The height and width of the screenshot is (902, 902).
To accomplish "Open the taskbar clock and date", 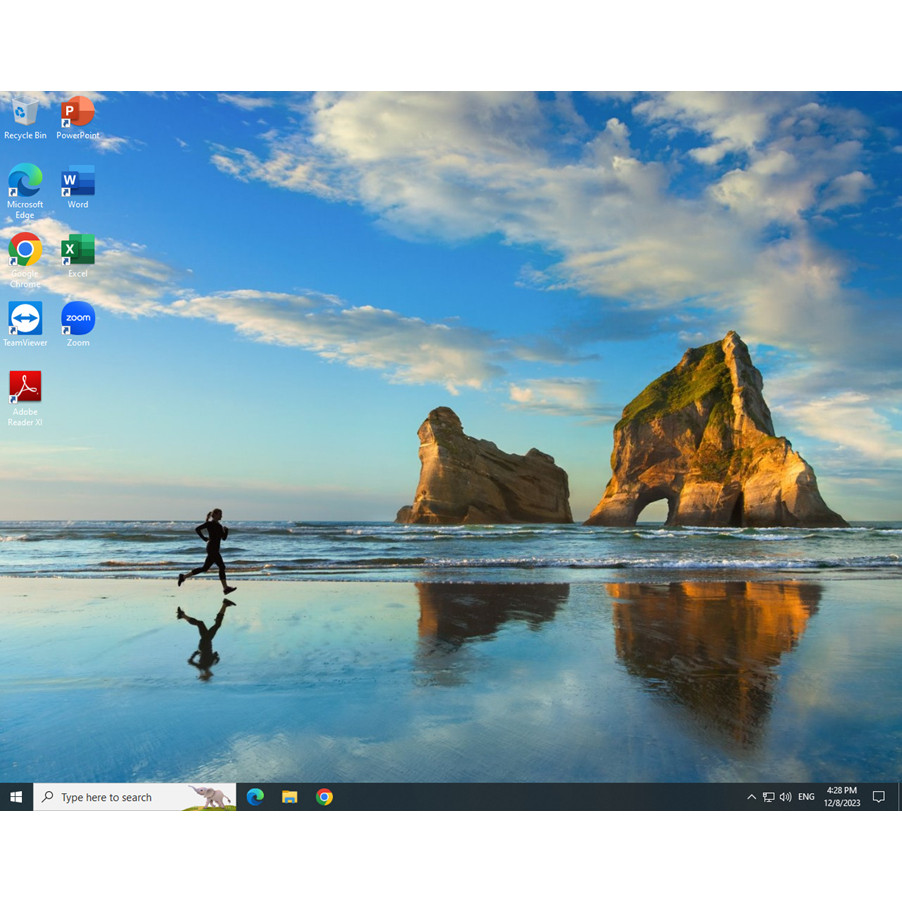I will pos(841,797).
